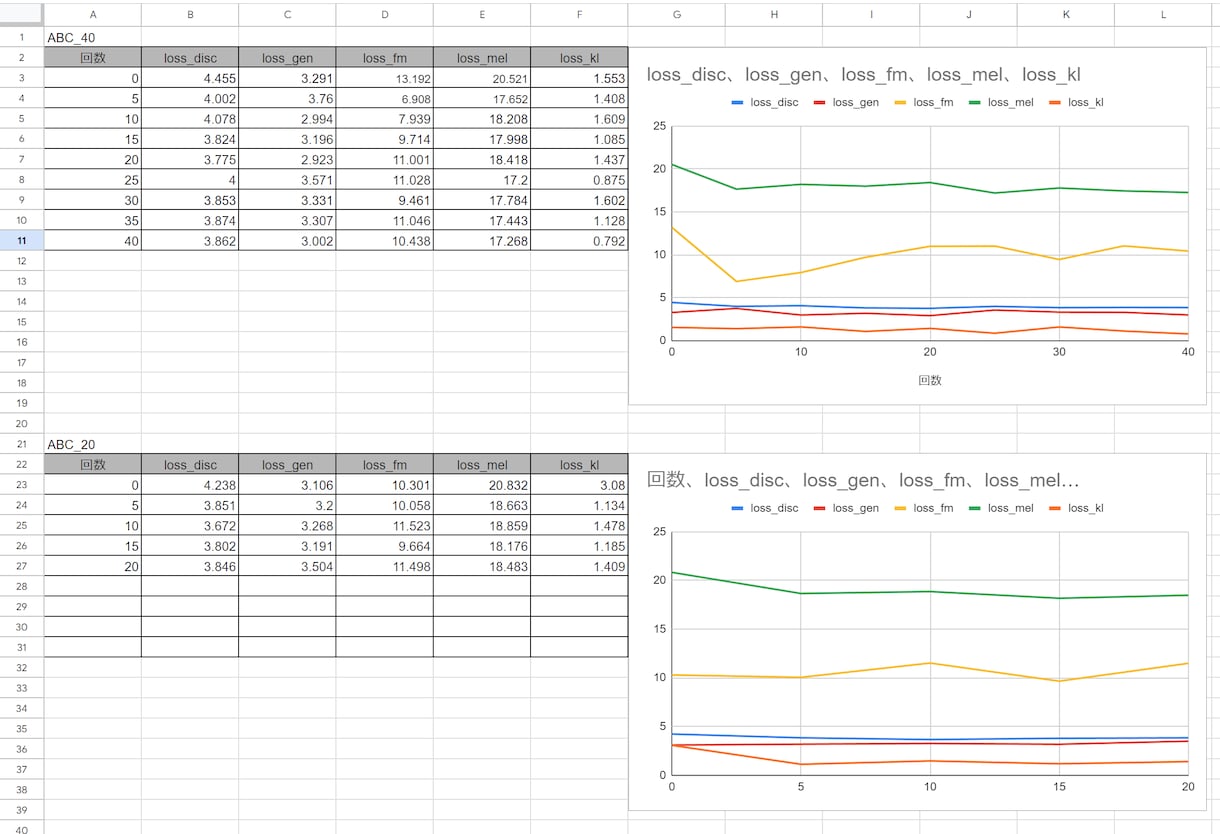Select the cell showing 20.521
The image size is (1220, 834).
pyautogui.click(x=482, y=78)
